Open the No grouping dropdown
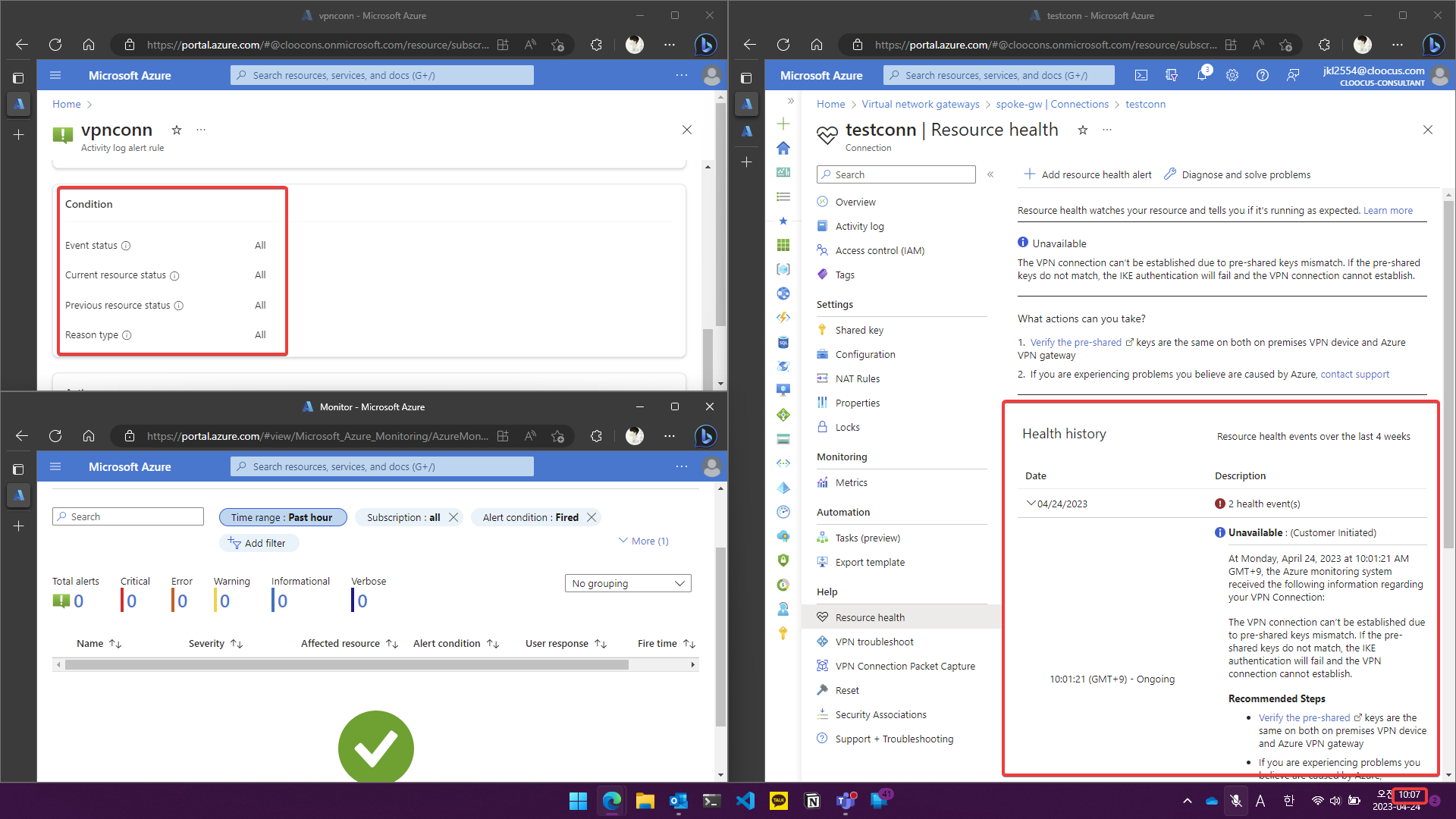The height and width of the screenshot is (819, 1456). click(x=628, y=583)
